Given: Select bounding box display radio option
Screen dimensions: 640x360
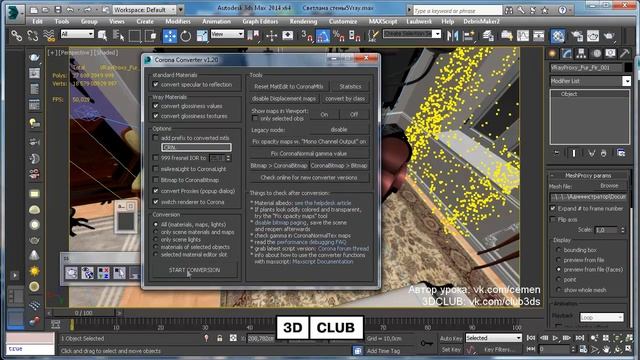Looking at the screenshot, I should 558,250.
